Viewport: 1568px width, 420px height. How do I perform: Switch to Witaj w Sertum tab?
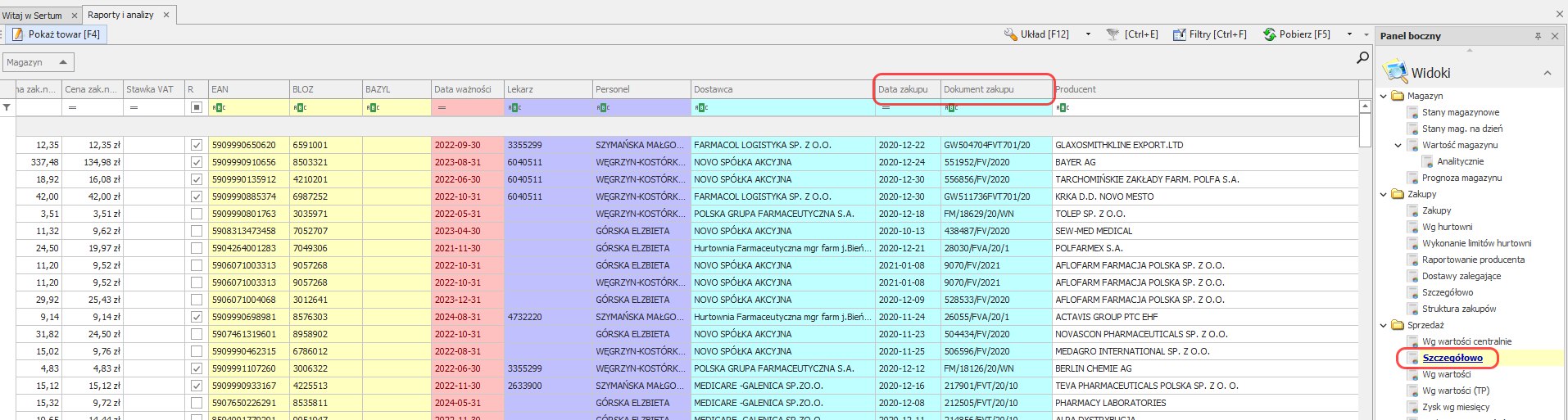pyautogui.click(x=33, y=16)
